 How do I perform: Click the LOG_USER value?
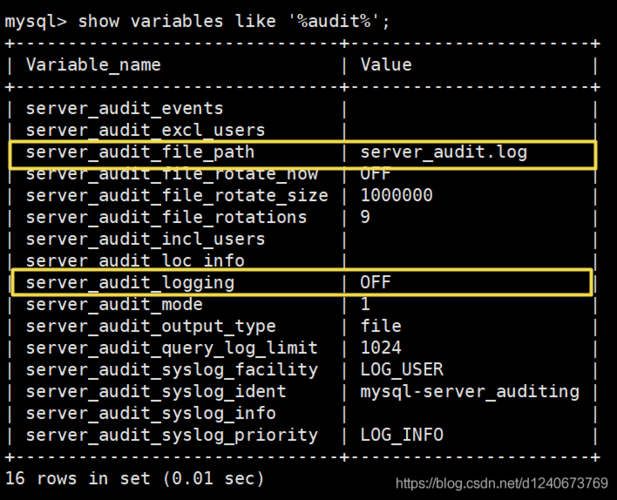[402, 370]
